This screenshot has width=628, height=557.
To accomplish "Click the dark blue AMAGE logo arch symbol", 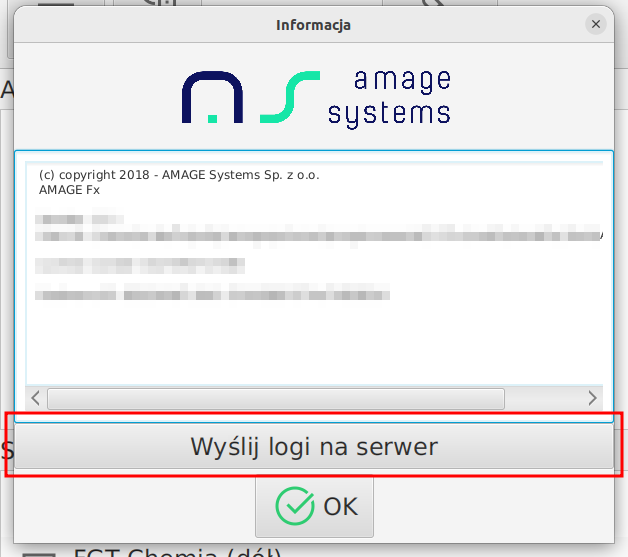I will point(211,97).
